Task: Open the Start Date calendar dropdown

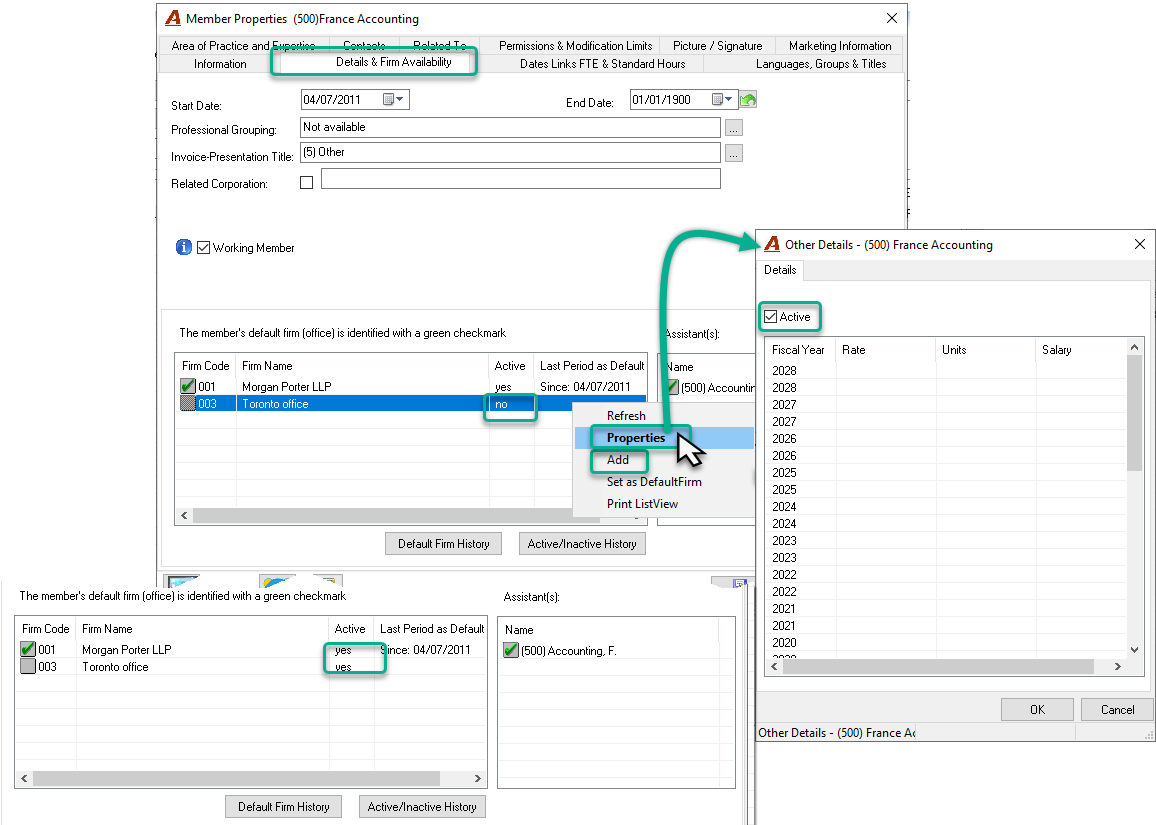Action: tap(394, 100)
